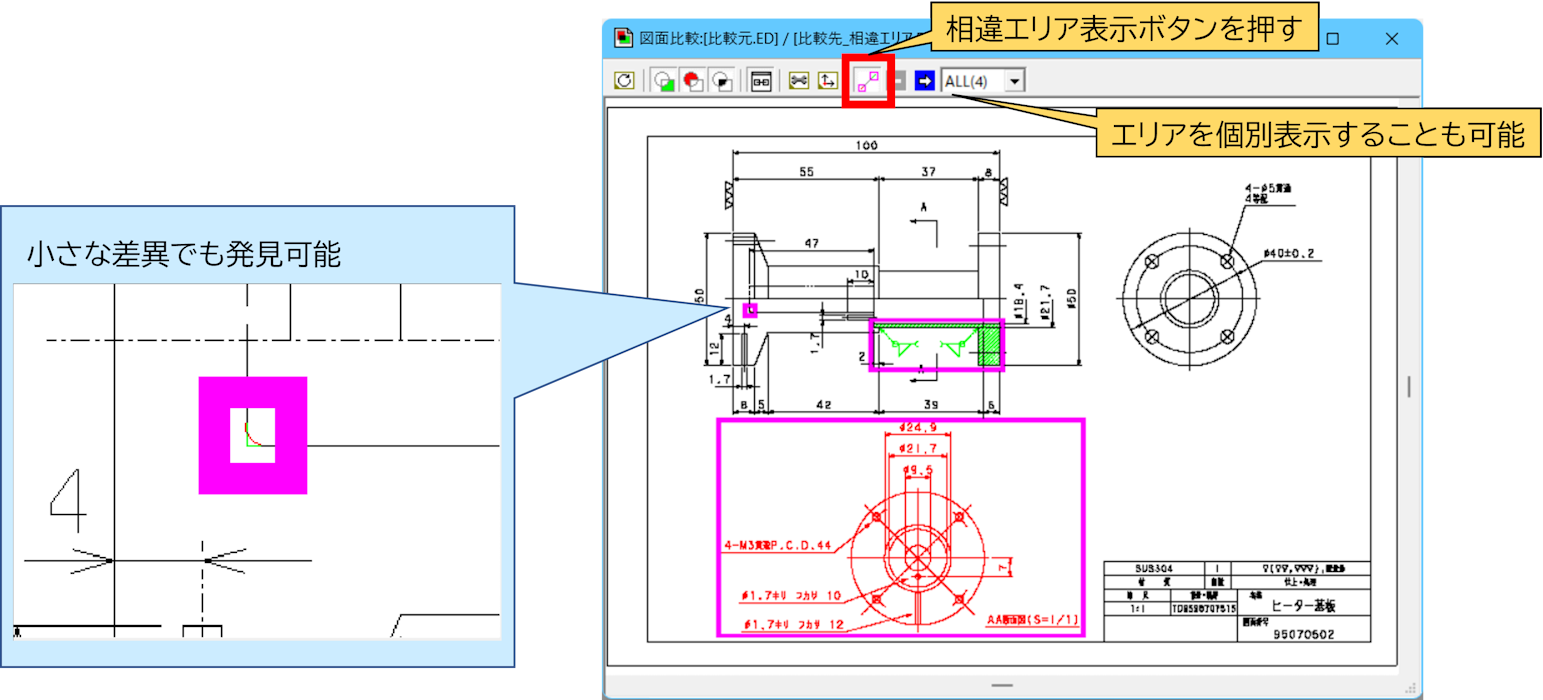
Task: Toggle the red overlay display icon
Action: tap(692, 81)
